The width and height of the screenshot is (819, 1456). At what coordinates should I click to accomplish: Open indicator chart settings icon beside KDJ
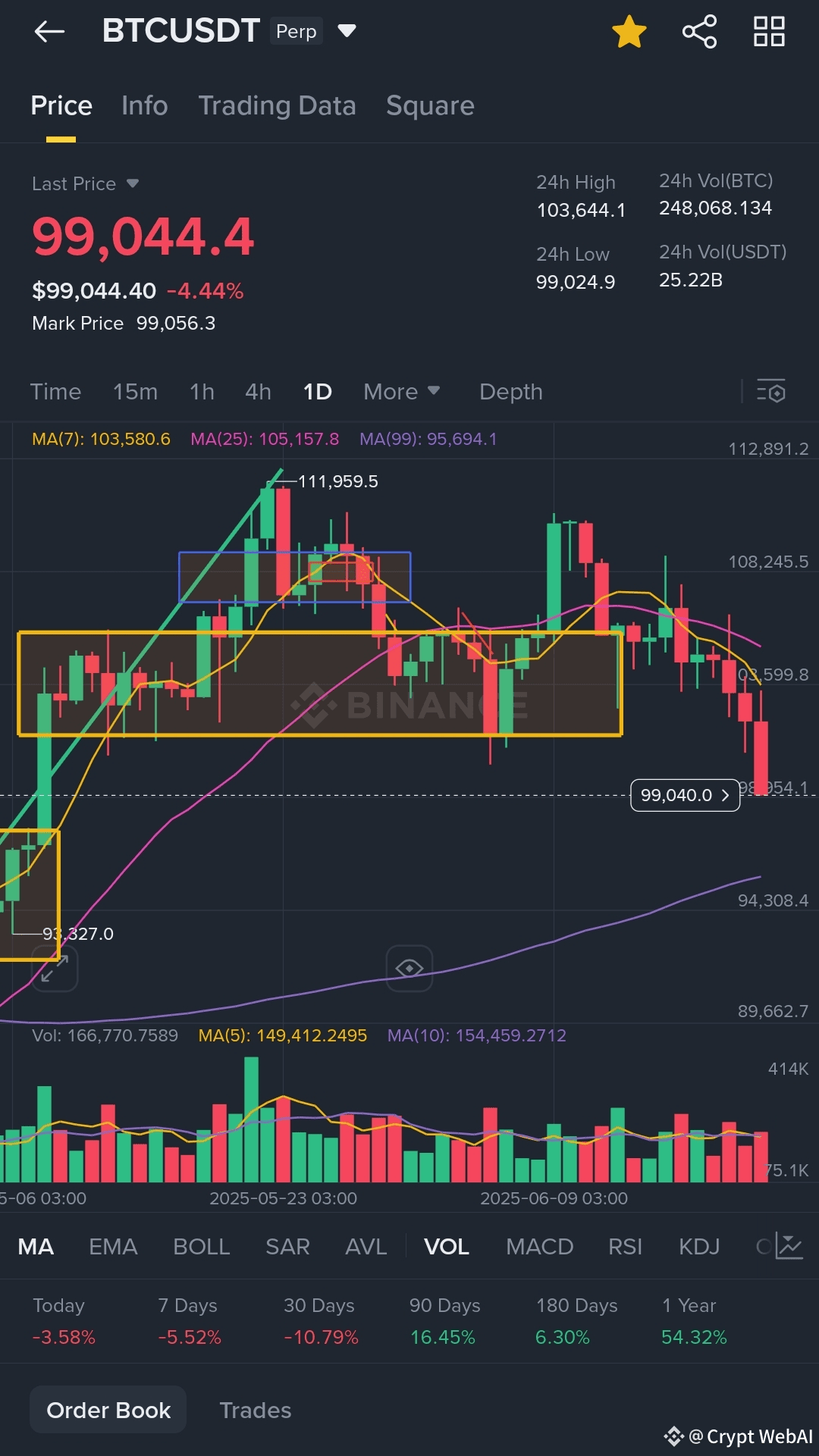pyautogui.click(x=789, y=1247)
